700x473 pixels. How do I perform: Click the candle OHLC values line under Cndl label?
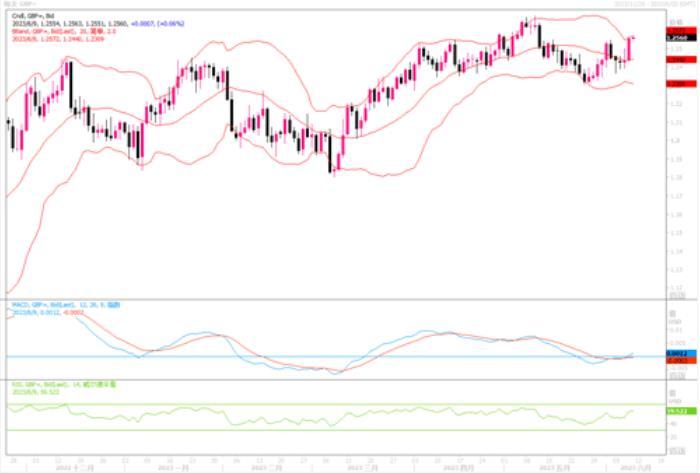click(80, 22)
